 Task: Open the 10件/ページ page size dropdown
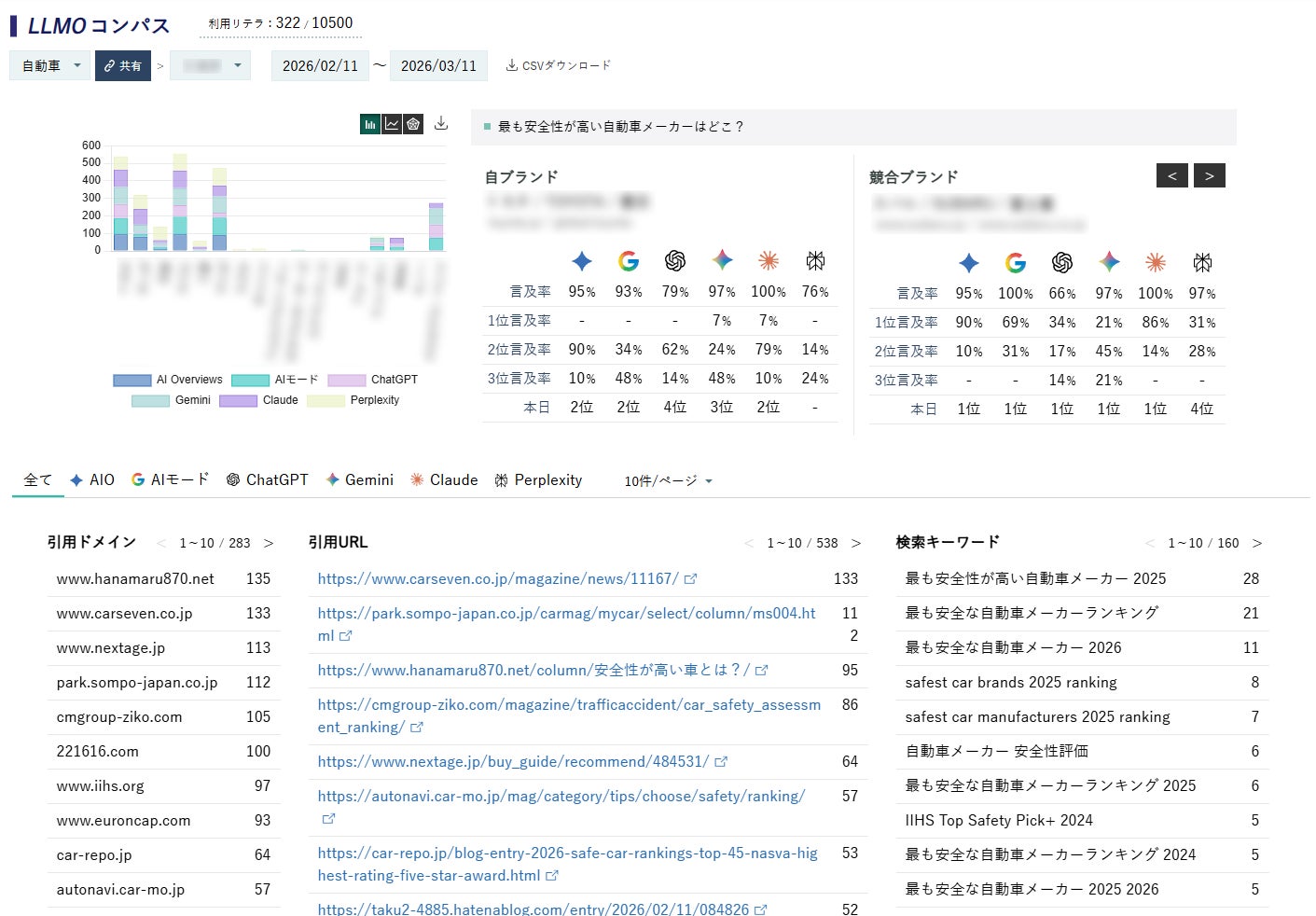pos(669,481)
